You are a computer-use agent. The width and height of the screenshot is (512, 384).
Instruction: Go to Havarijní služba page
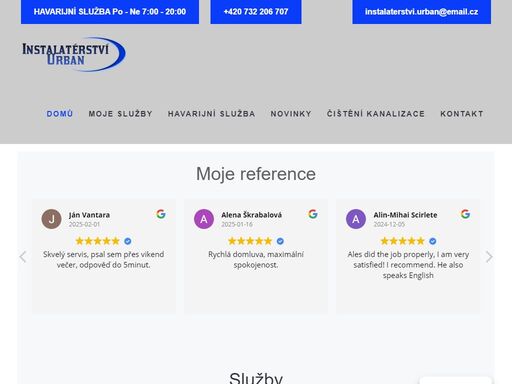coord(211,114)
